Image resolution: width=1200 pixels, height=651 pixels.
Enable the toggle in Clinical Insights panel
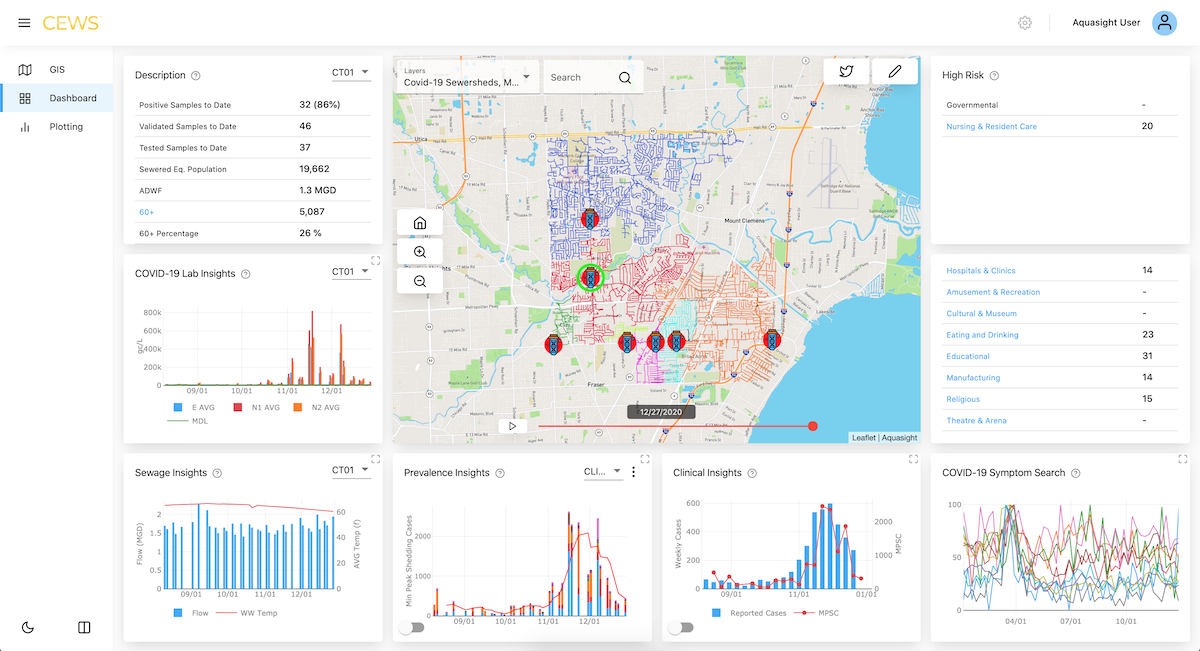(x=681, y=626)
